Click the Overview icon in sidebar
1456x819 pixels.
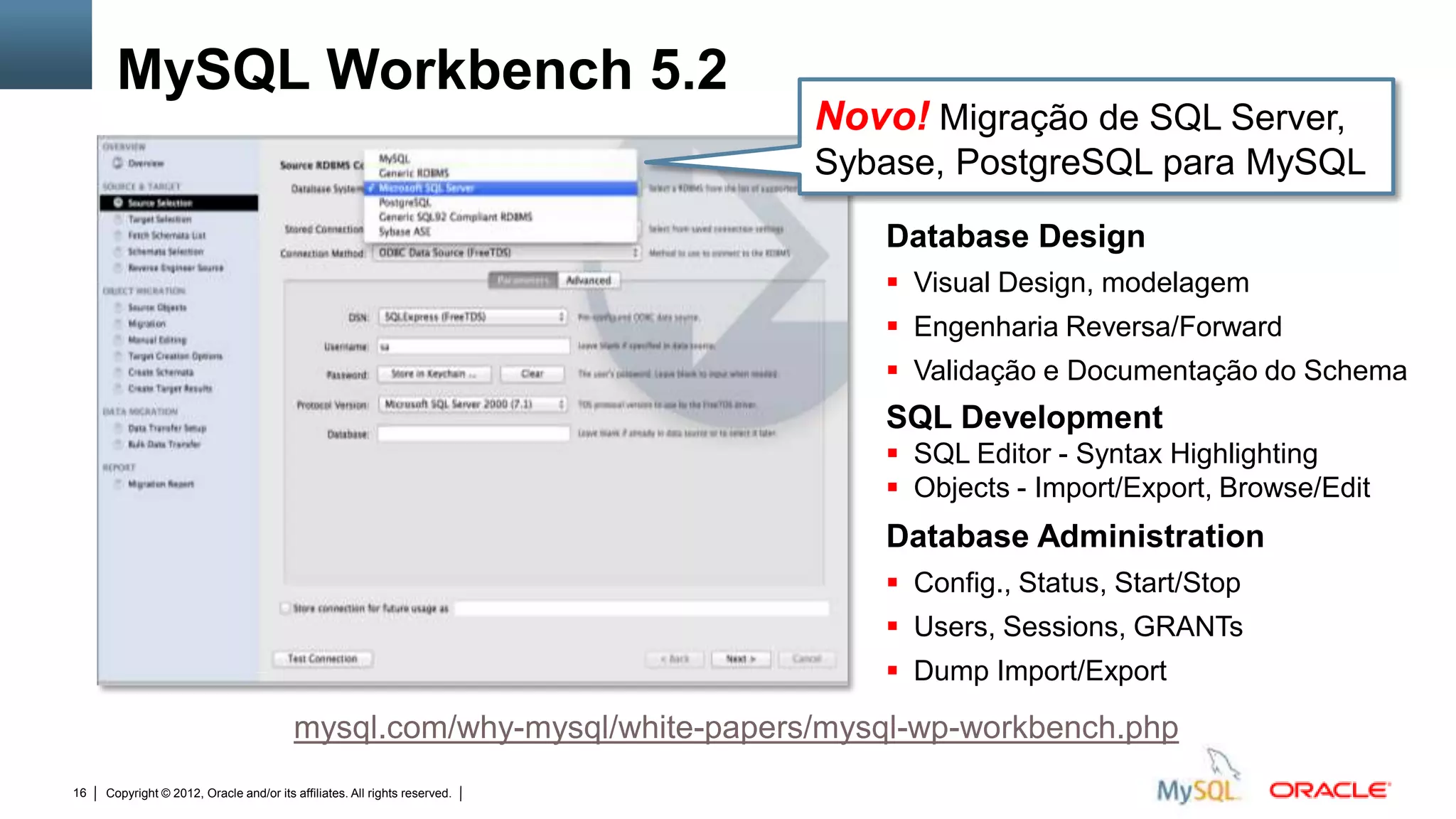[x=117, y=163]
